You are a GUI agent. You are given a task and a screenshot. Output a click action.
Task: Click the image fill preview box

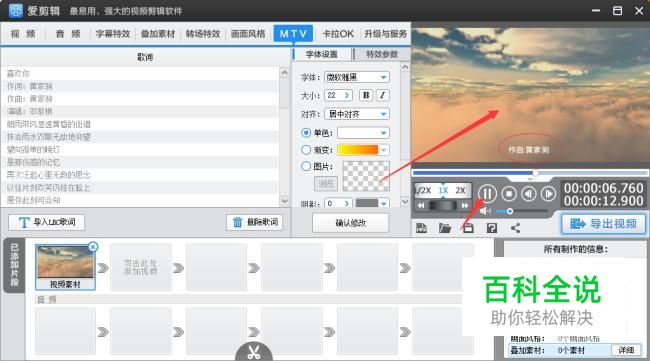click(366, 177)
